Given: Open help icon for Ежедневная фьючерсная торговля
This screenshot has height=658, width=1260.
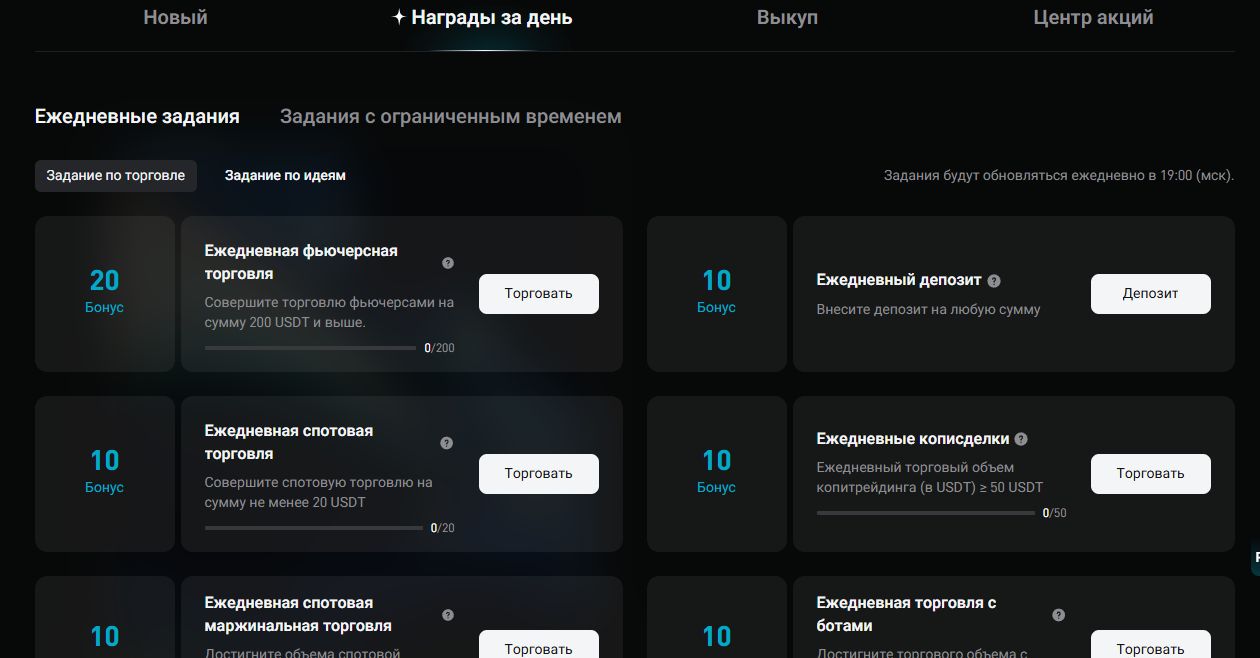Looking at the screenshot, I should coord(448,263).
